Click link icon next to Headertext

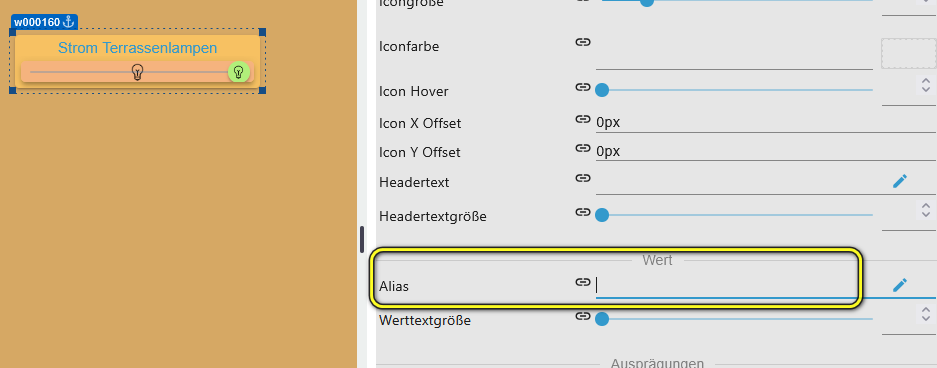pyautogui.click(x=583, y=178)
